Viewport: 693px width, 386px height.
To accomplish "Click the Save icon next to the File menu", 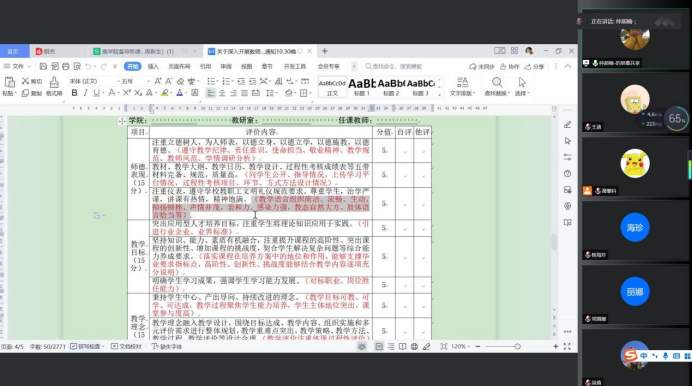I will (x=43, y=66).
